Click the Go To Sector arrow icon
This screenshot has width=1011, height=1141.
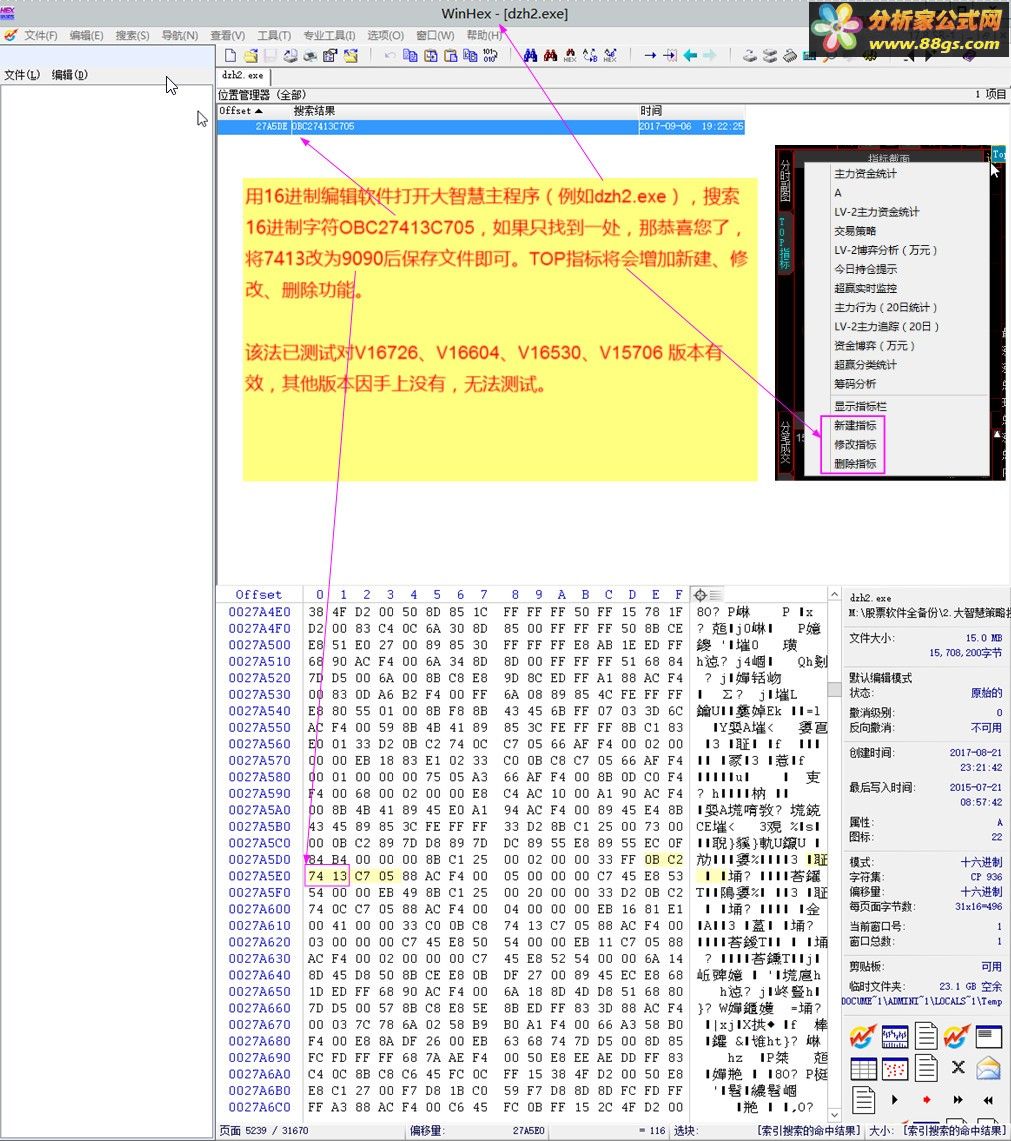(x=670, y=55)
